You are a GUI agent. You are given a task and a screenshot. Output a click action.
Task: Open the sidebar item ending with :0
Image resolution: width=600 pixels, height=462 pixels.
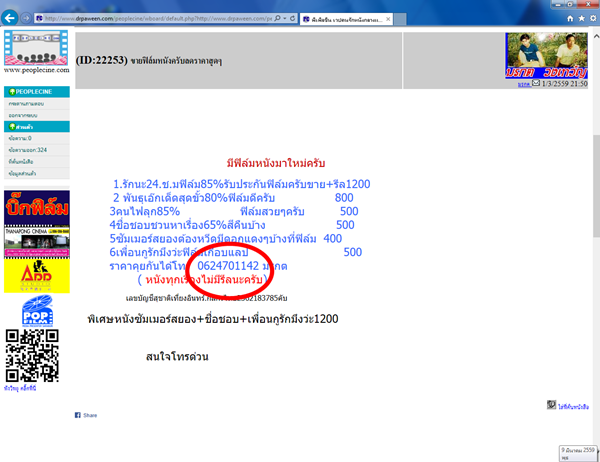[x=20, y=138]
